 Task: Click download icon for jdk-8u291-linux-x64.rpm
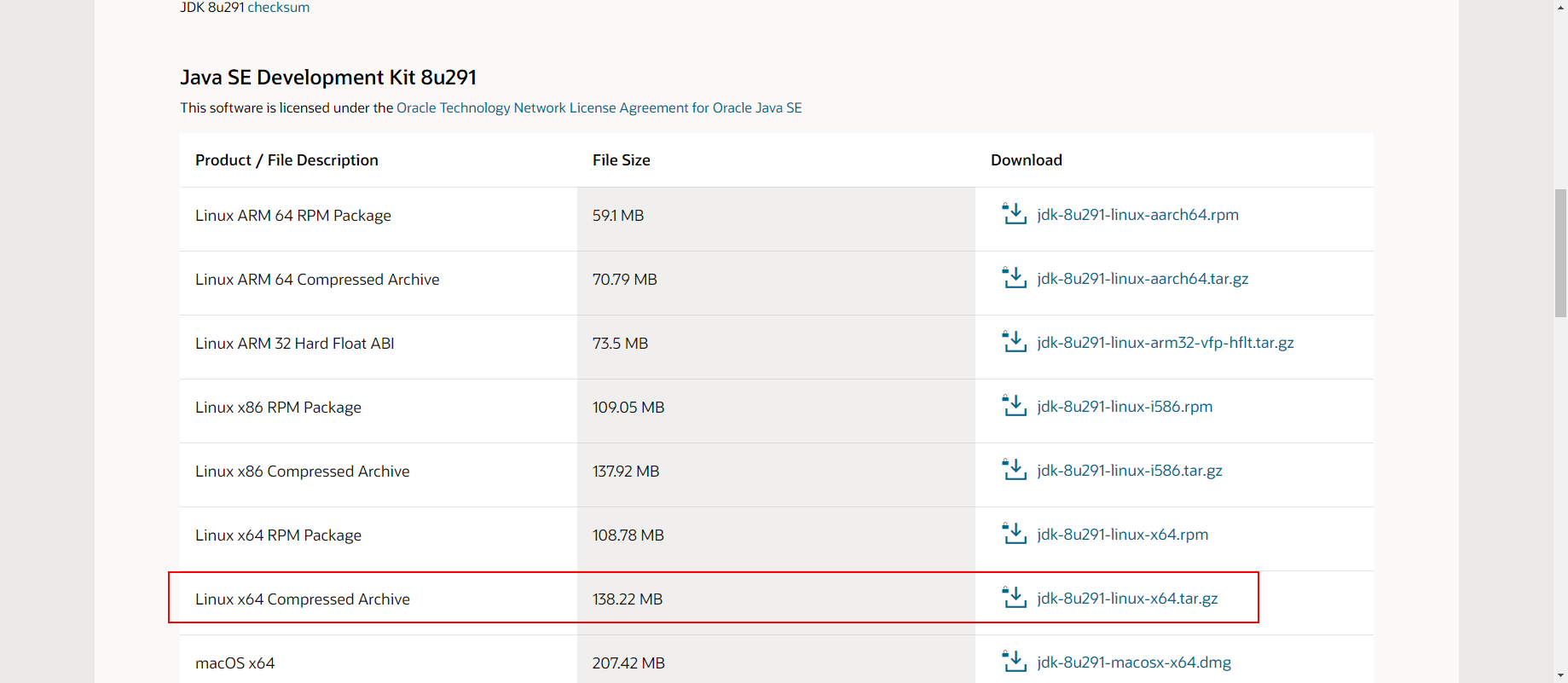click(1014, 534)
